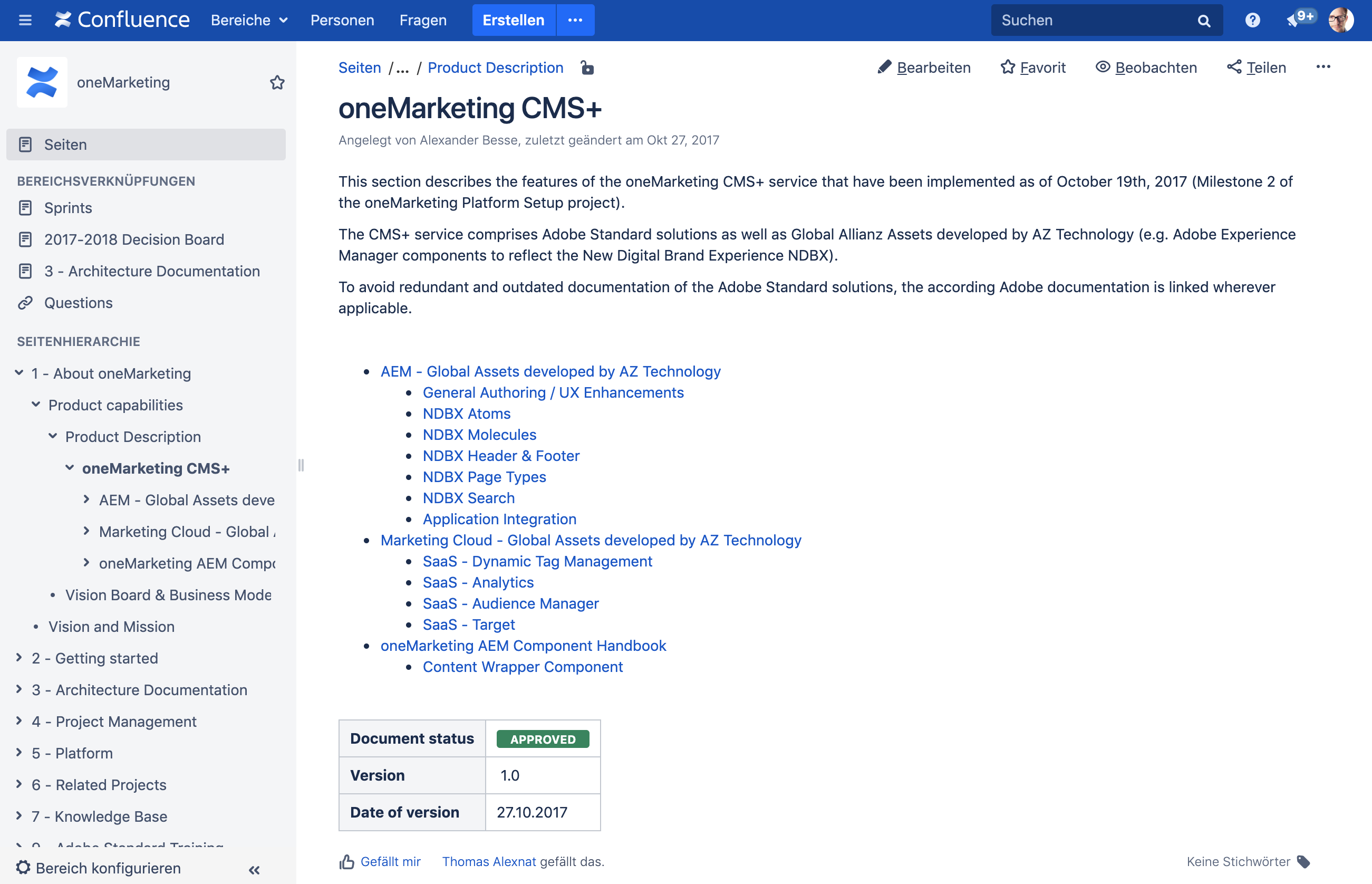Click the Questions link icon
The height and width of the screenshot is (884, 1372).
click(25, 303)
